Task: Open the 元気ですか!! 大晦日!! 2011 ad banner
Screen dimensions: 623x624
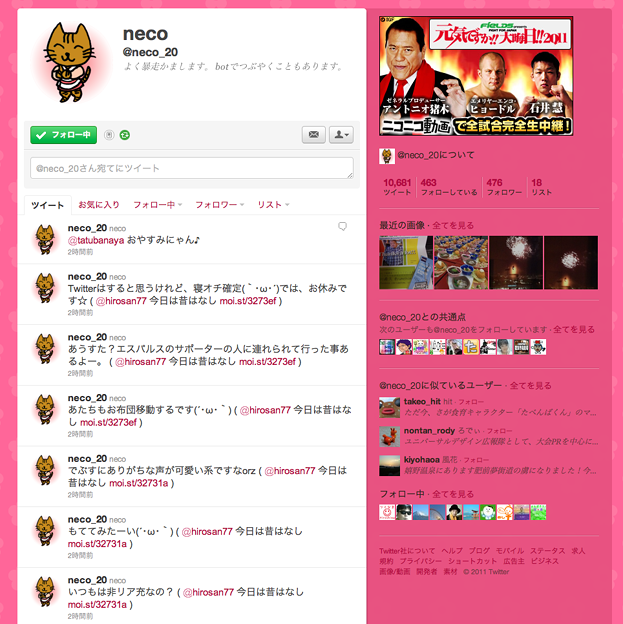Action: point(476,76)
